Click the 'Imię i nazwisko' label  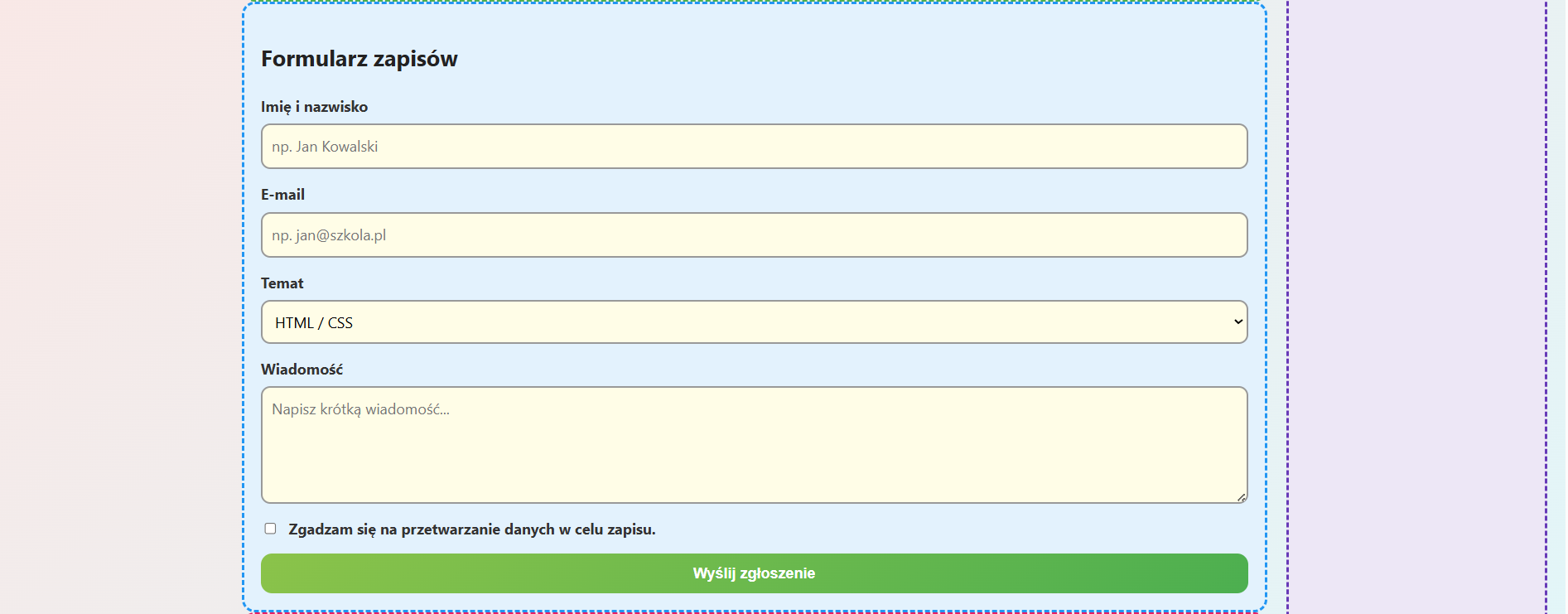(x=314, y=107)
